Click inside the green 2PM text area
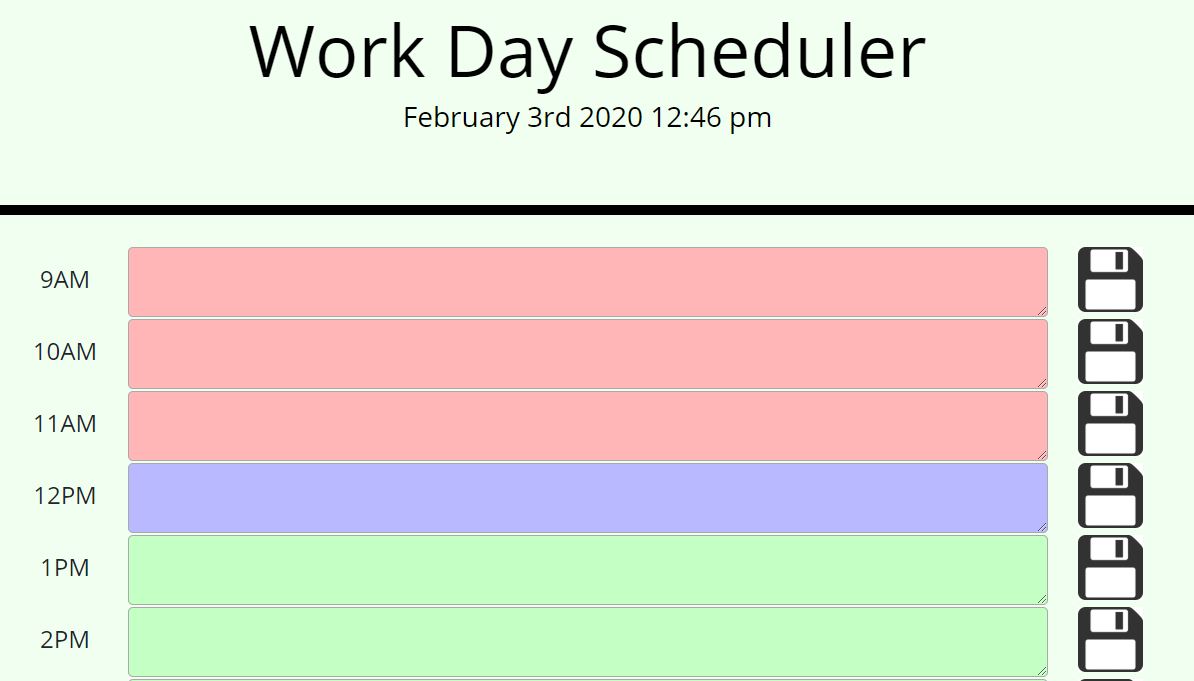 coord(587,640)
